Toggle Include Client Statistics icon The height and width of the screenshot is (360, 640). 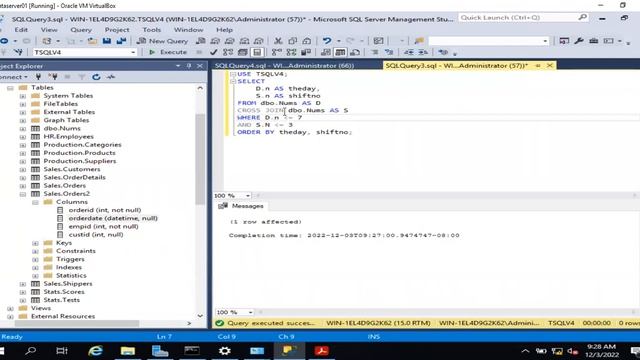pos(306,52)
